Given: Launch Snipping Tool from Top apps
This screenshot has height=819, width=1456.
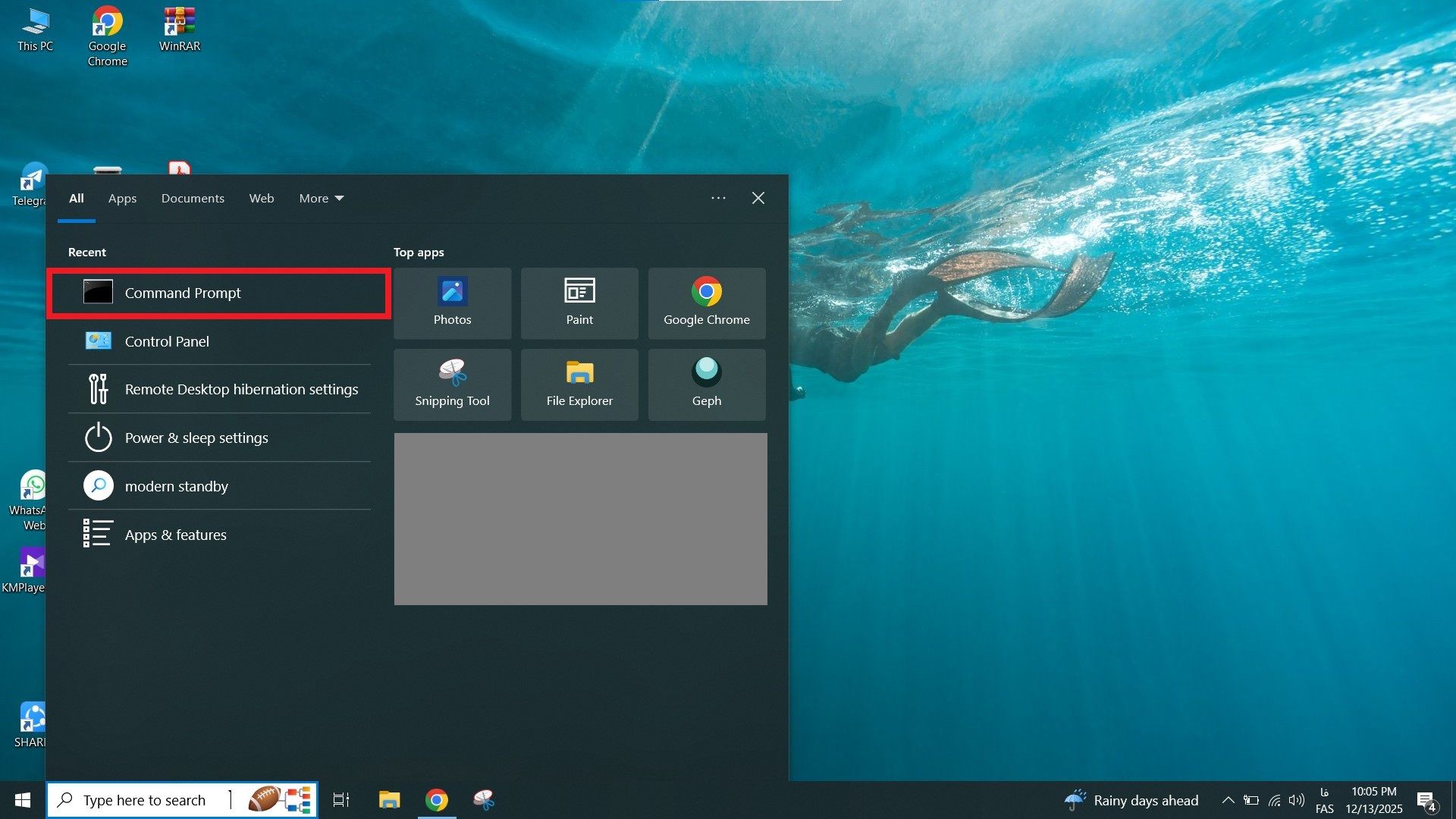Looking at the screenshot, I should (452, 384).
